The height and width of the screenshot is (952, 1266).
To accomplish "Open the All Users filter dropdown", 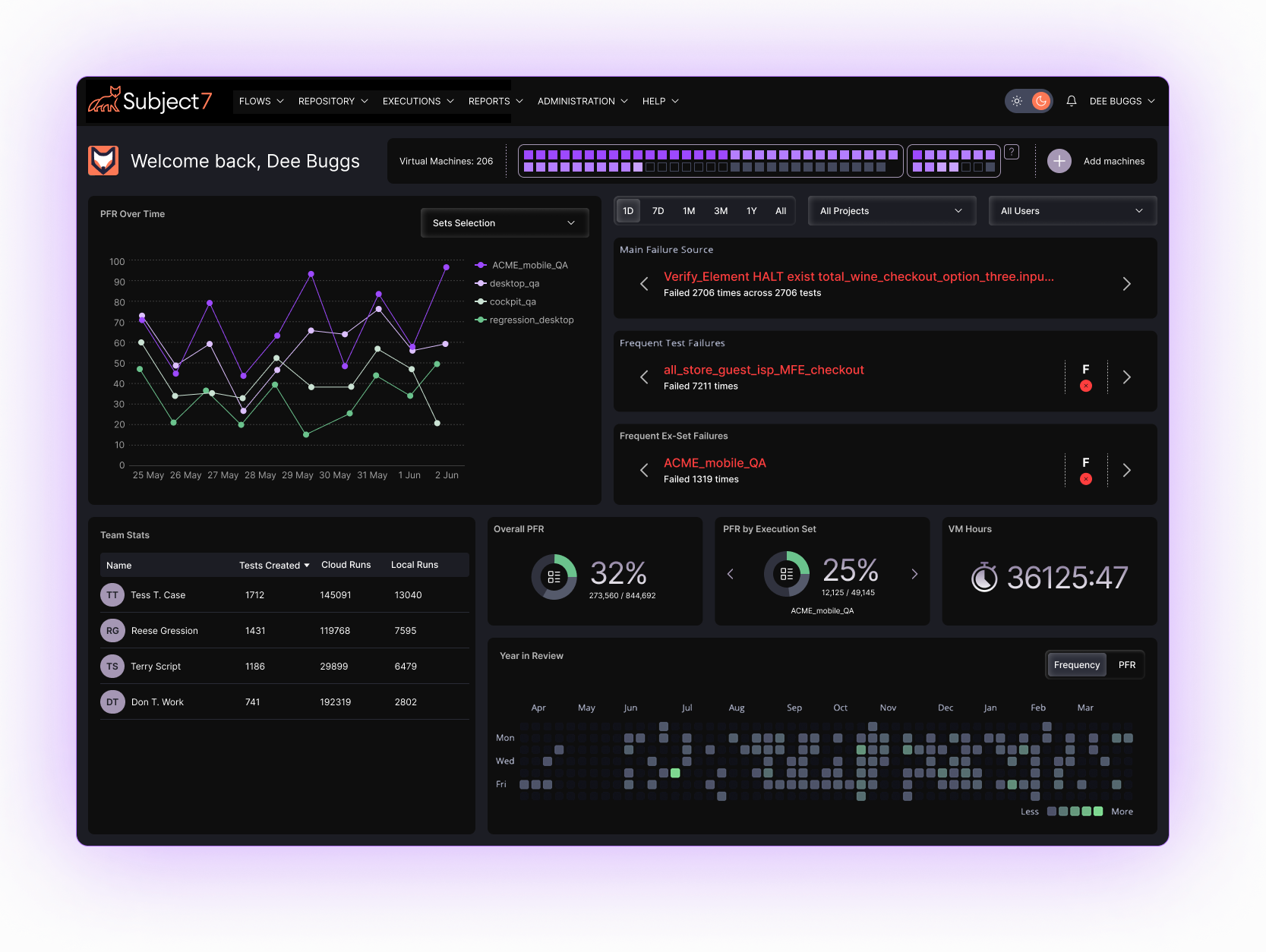I will pos(1072,211).
